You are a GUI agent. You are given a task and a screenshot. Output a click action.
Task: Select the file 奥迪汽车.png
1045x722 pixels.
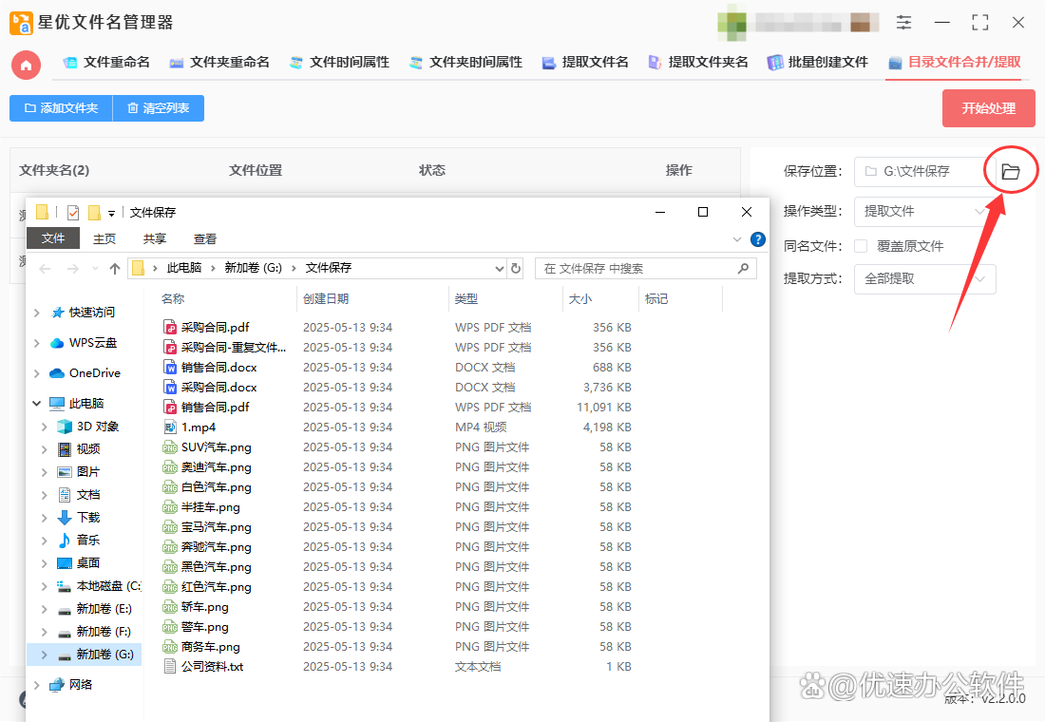[x=216, y=467]
